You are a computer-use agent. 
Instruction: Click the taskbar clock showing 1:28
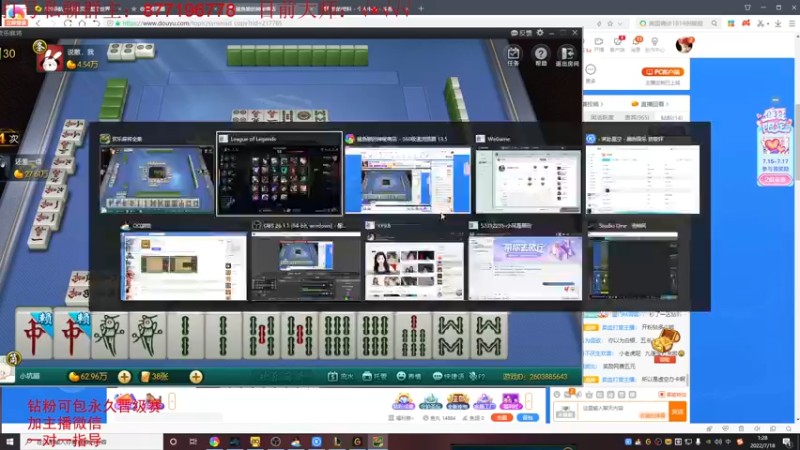point(763,442)
